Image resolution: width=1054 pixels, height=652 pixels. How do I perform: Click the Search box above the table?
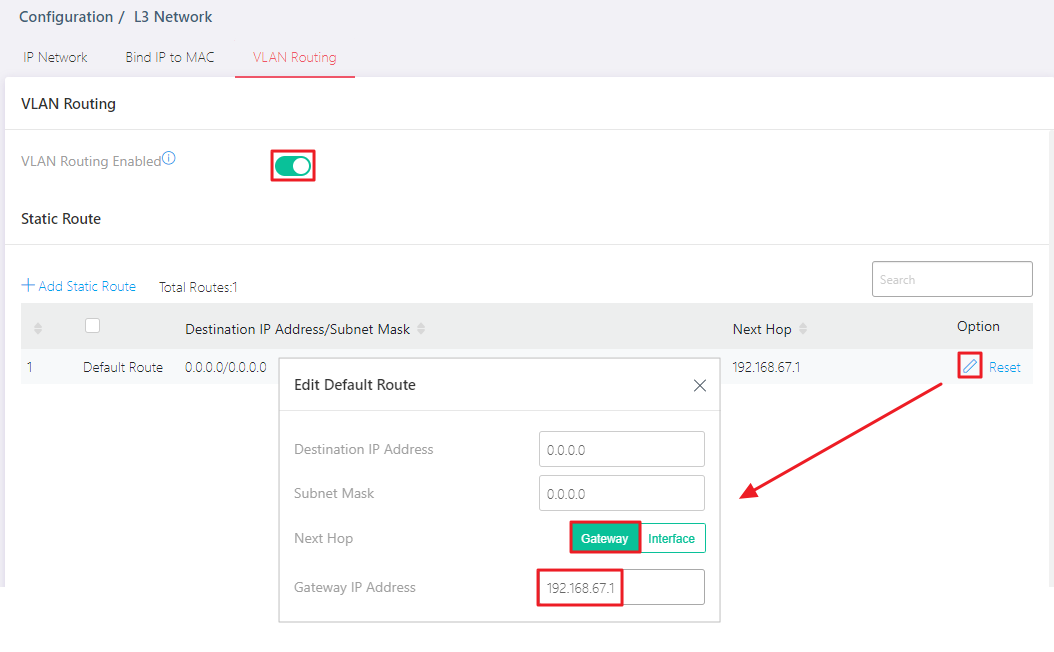click(x=951, y=279)
